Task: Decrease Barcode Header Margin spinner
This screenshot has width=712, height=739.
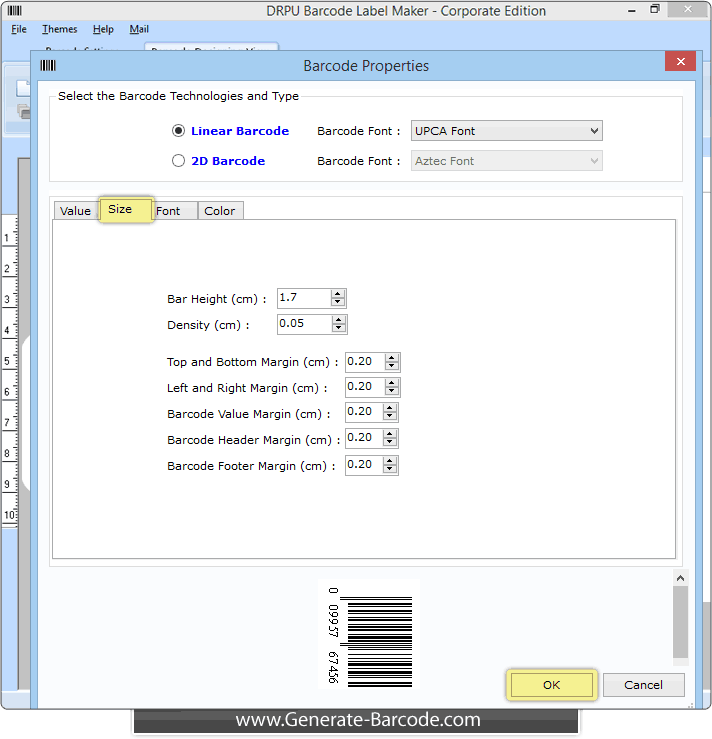Action: coord(391,442)
